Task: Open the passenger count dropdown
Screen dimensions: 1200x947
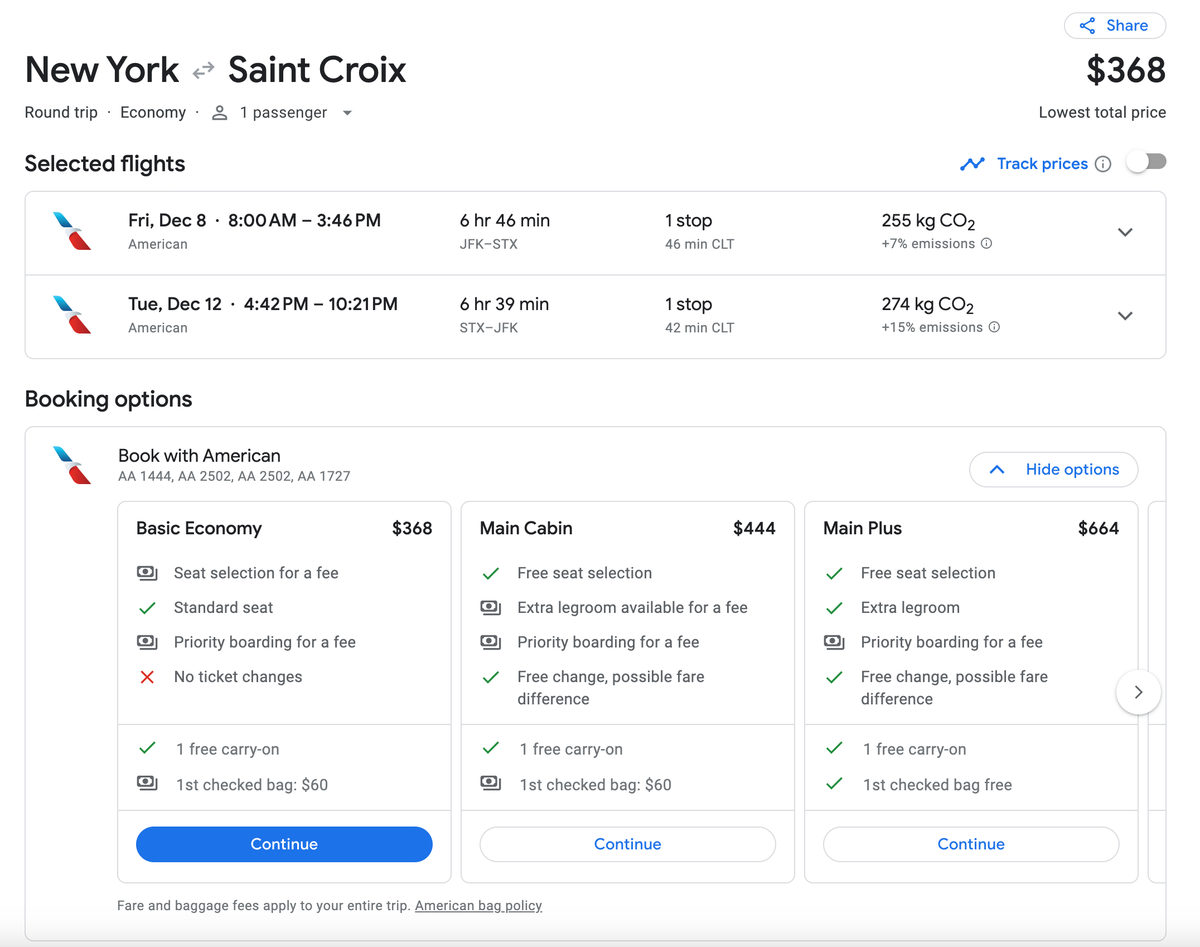Action: pyautogui.click(x=347, y=112)
